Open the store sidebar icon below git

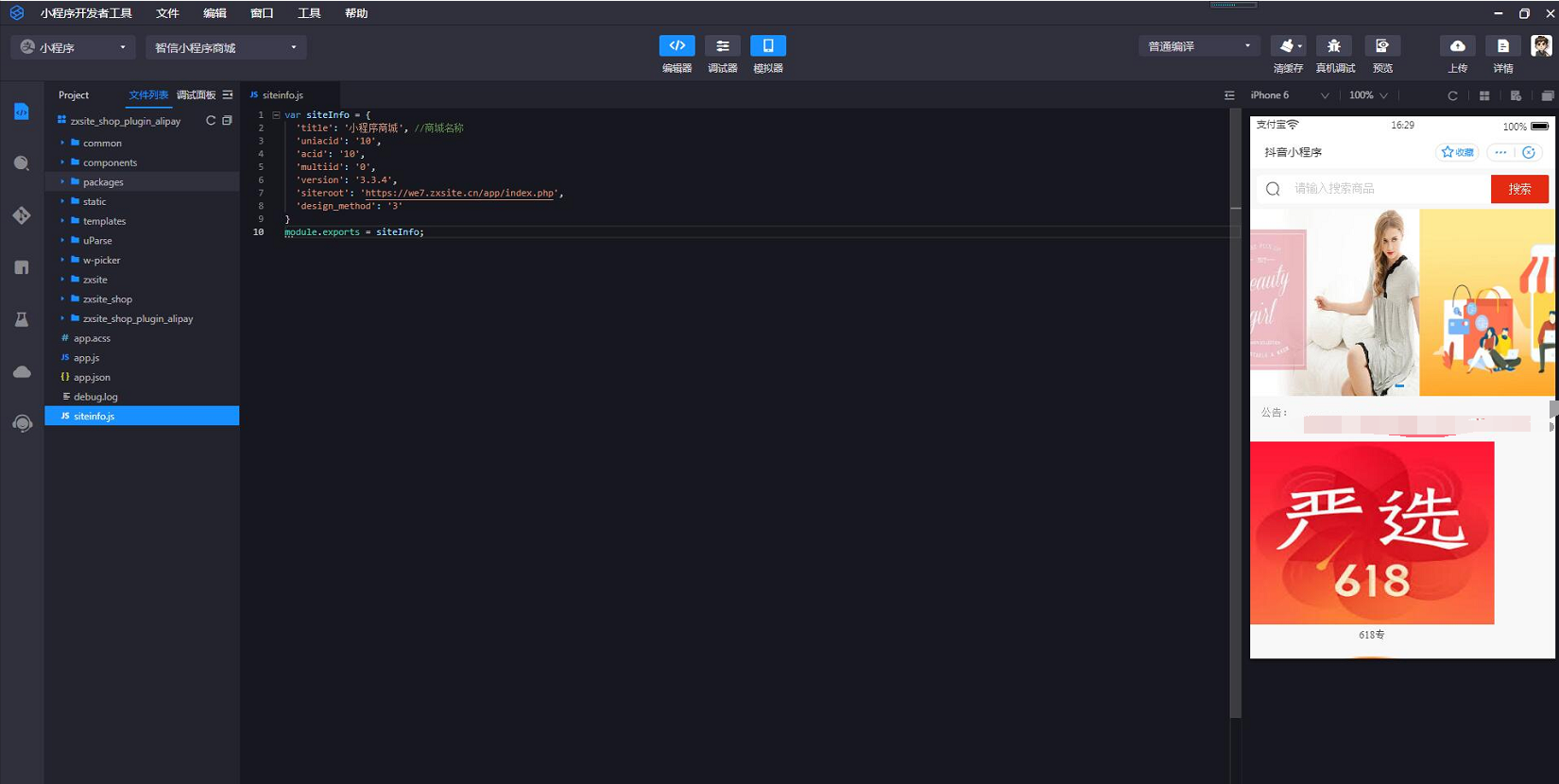tap(22, 267)
